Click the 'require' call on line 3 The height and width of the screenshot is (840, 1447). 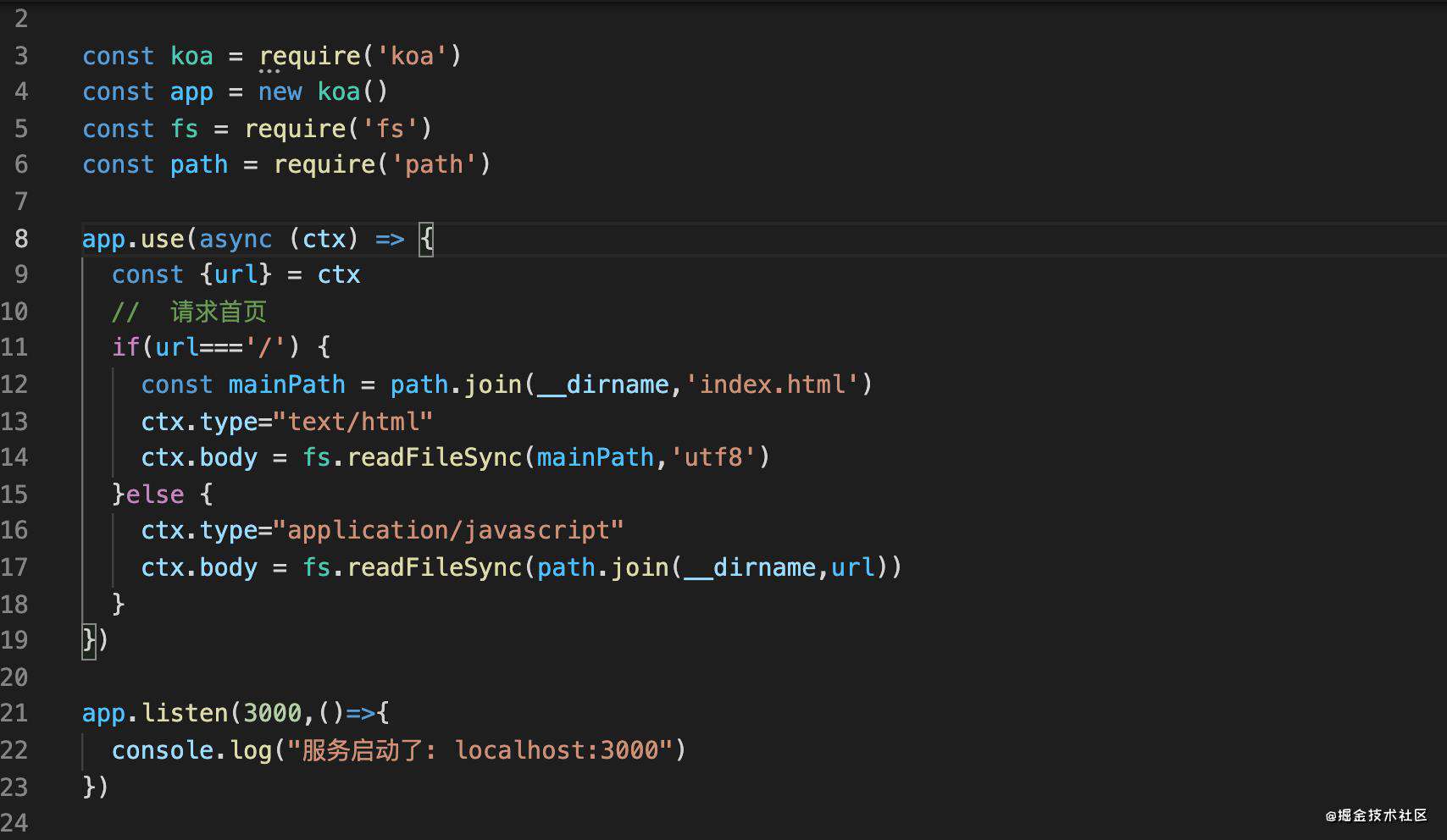pyautogui.click(x=309, y=56)
